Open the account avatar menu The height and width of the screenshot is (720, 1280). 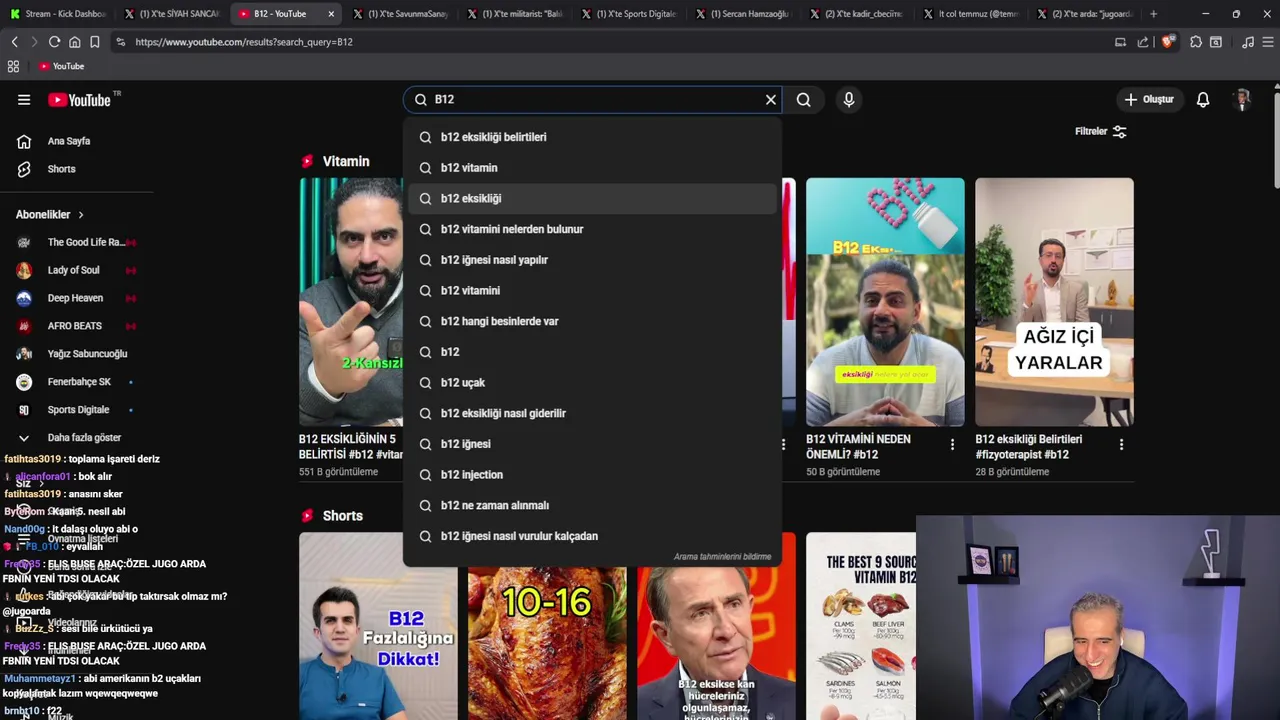point(1243,100)
